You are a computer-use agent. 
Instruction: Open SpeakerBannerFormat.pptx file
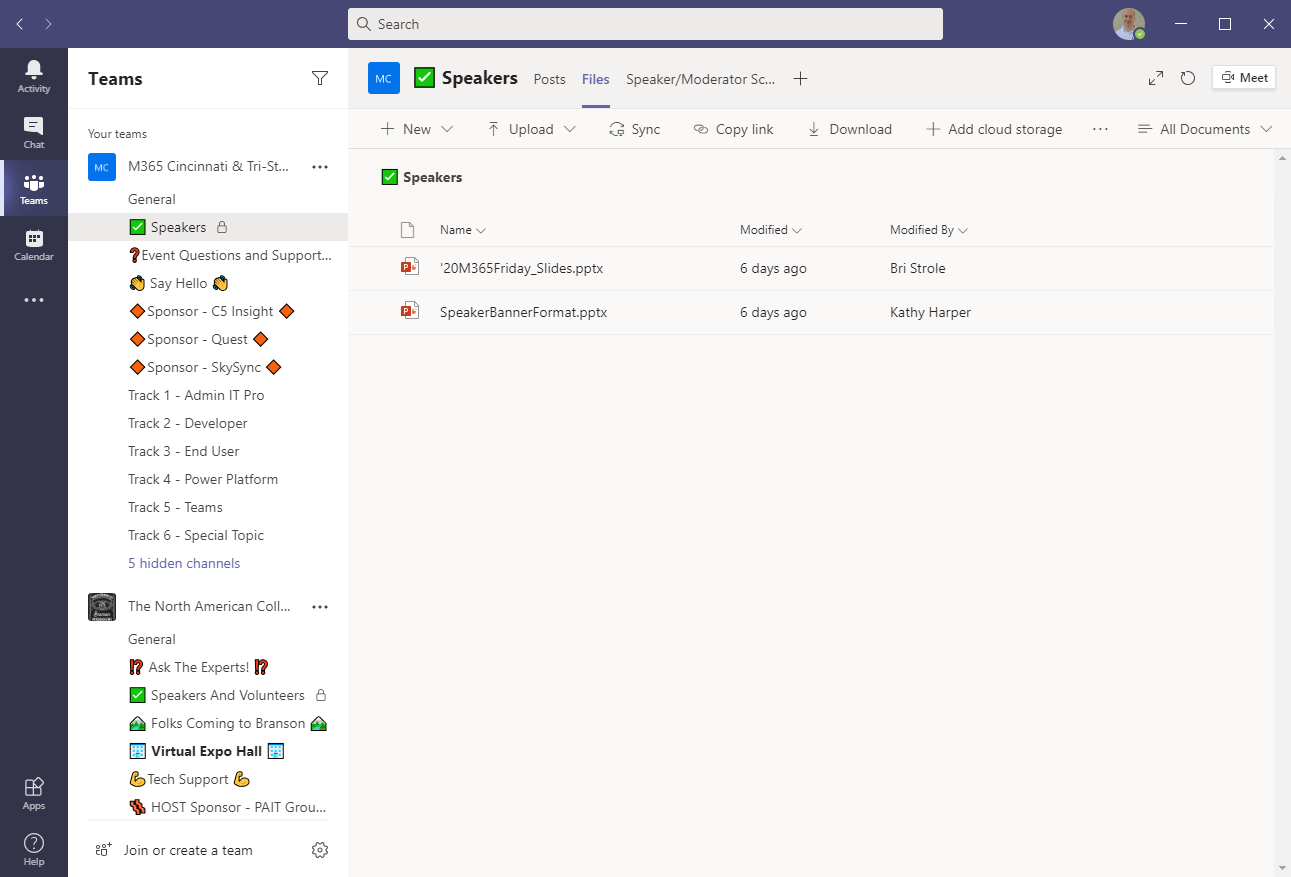point(523,312)
